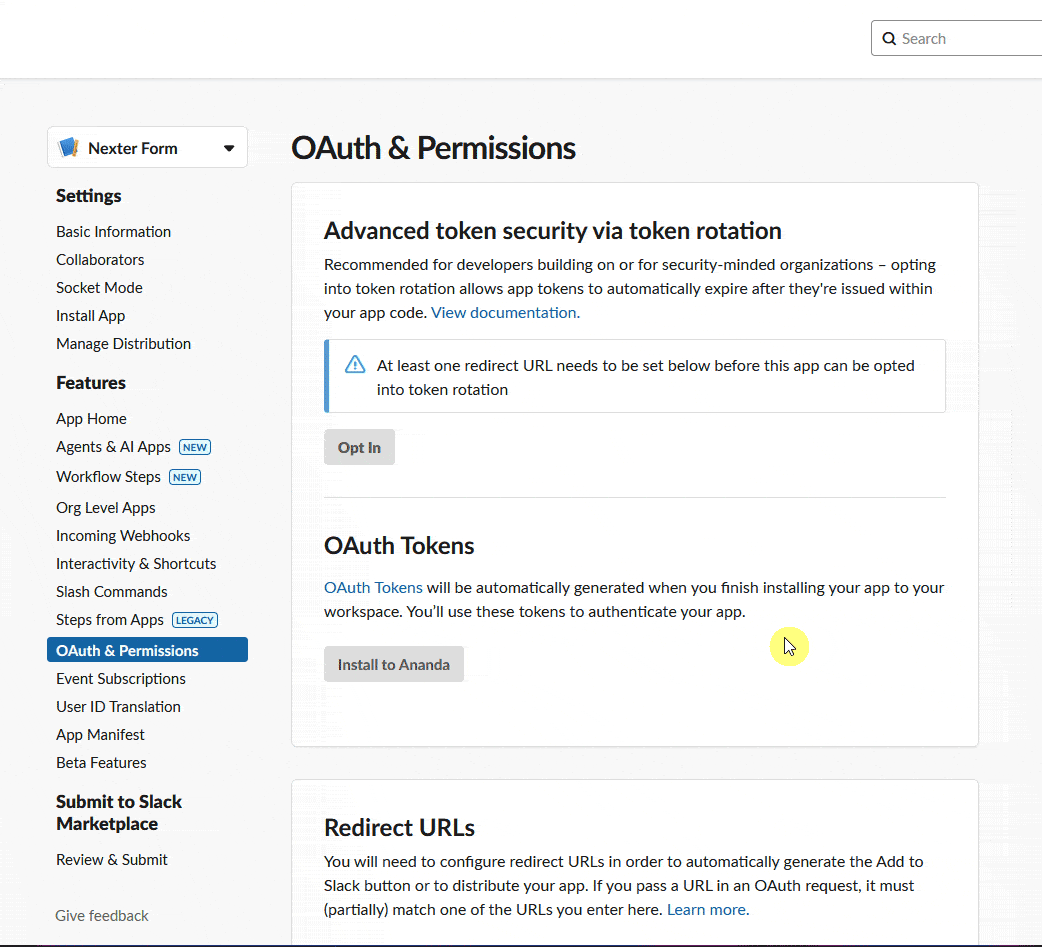Open Basic Information settings
The width and height of the screenshot is (1042, 947).
click(113, 231)
